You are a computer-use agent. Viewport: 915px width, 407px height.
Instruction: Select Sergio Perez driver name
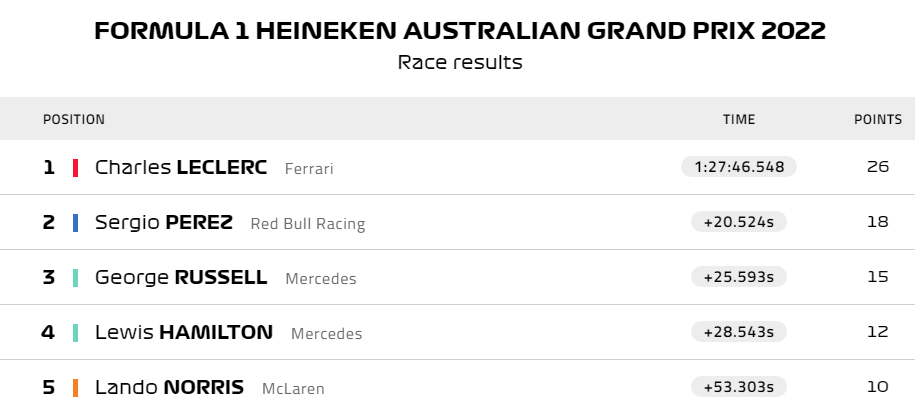(164, 222)
